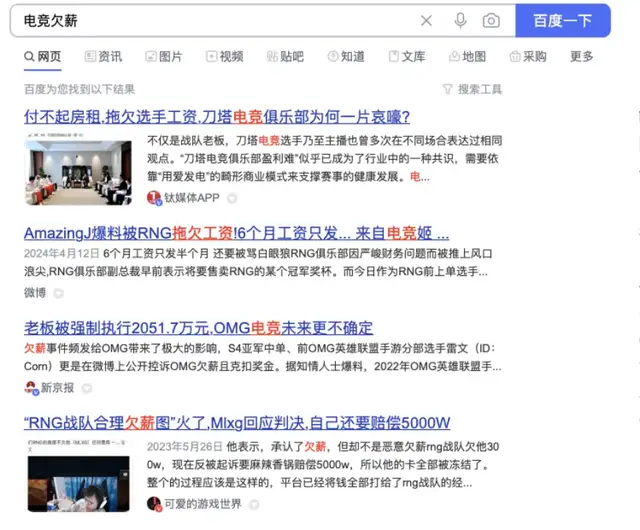Switch to the 图片 tab
Screen dimensions: 640x530
point(164,56)
